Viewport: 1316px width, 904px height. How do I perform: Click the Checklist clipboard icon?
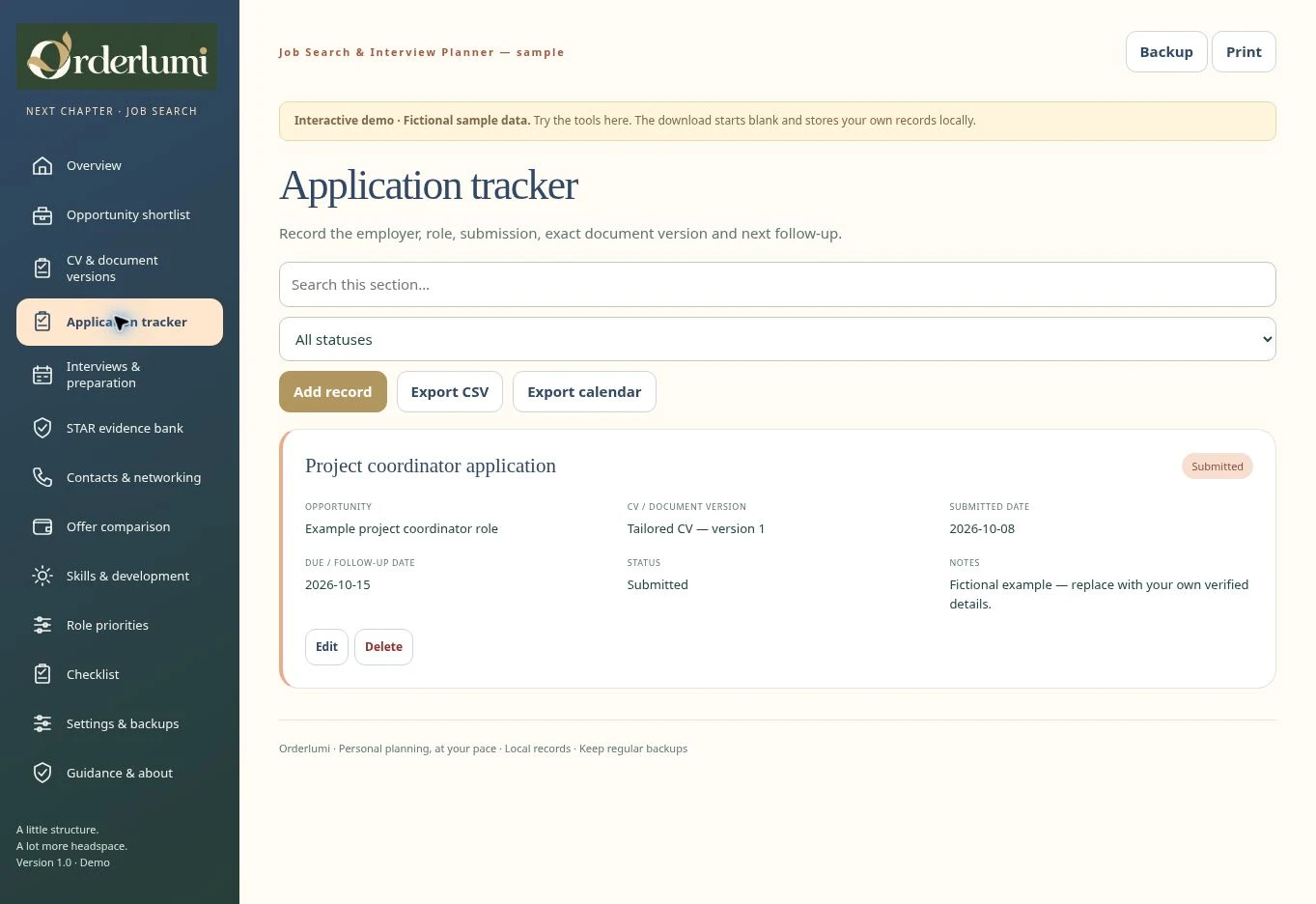(x=42, y=674)
